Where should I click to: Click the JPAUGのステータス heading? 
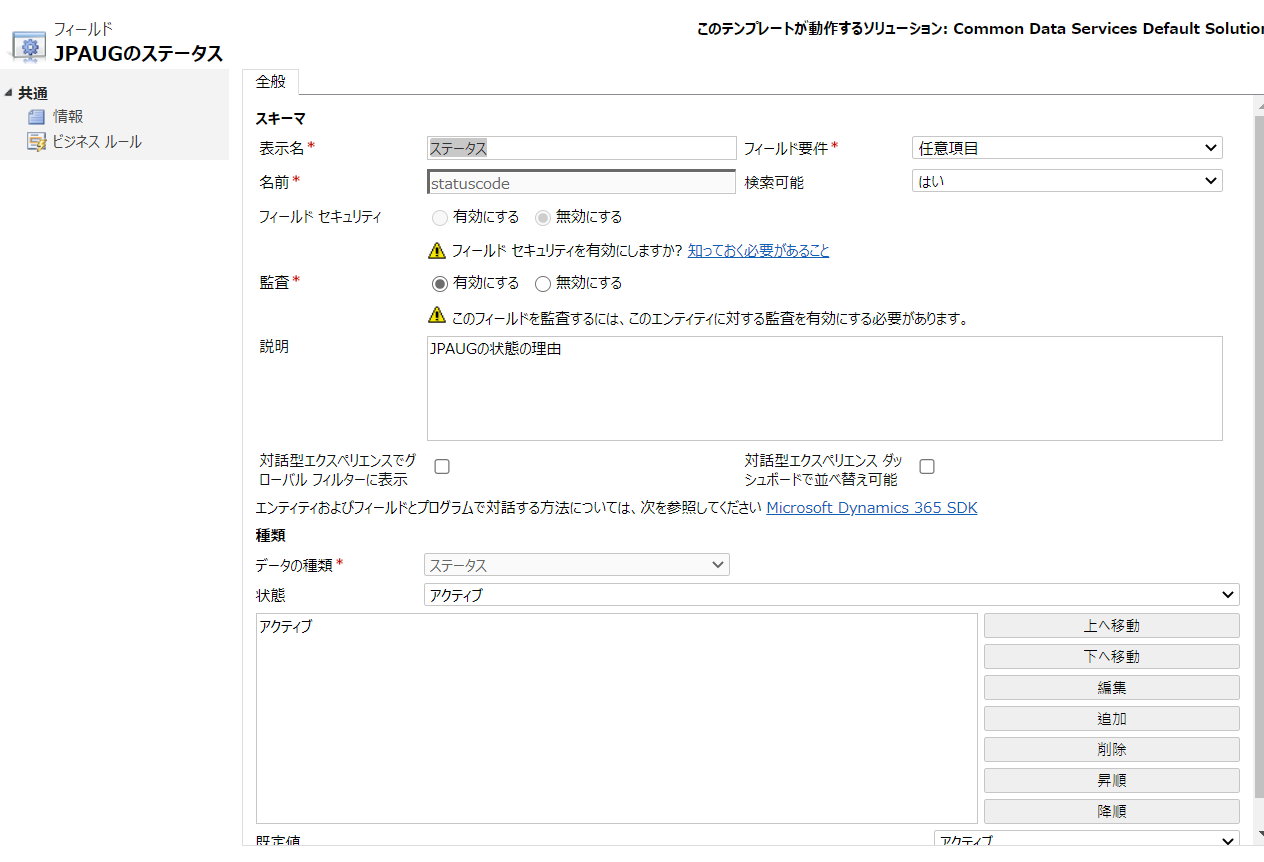(x=138, y=54)
